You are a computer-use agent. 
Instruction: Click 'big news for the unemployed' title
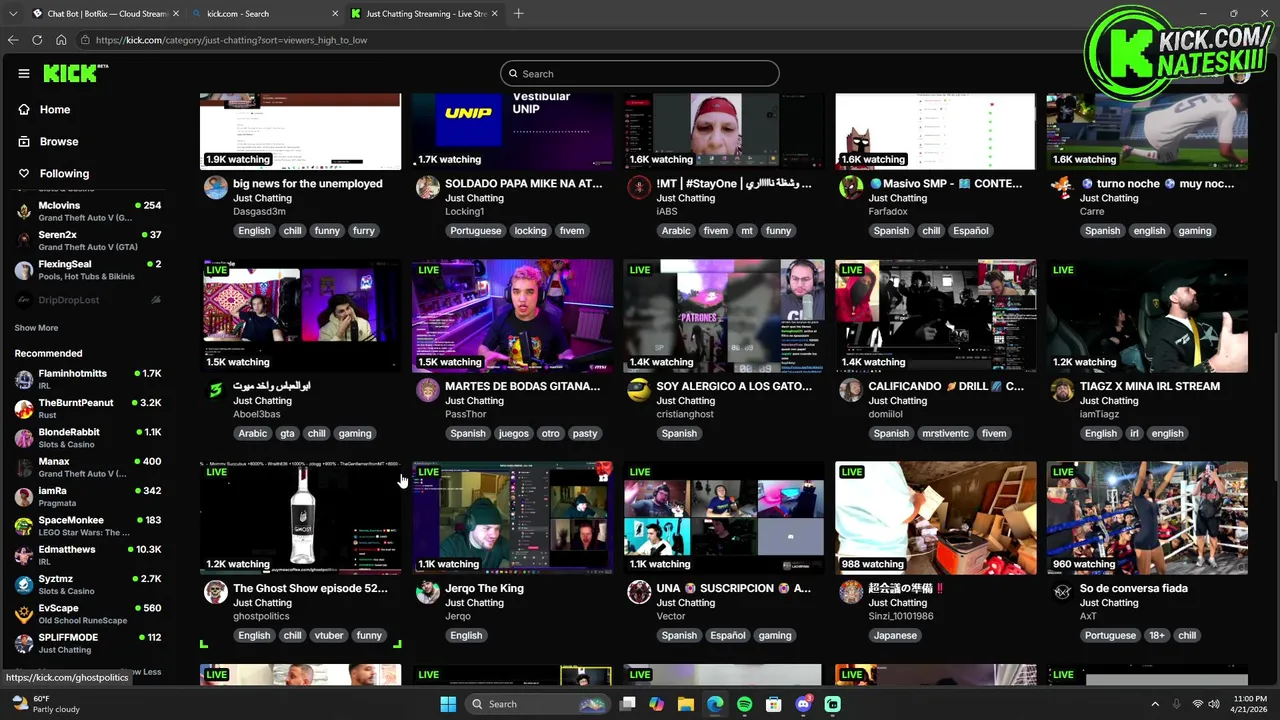coord(308,184)
